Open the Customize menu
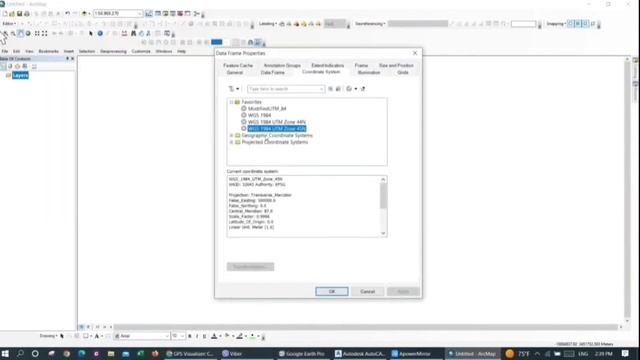The height and width of the screenshot is (360, 640). [141, 51]
